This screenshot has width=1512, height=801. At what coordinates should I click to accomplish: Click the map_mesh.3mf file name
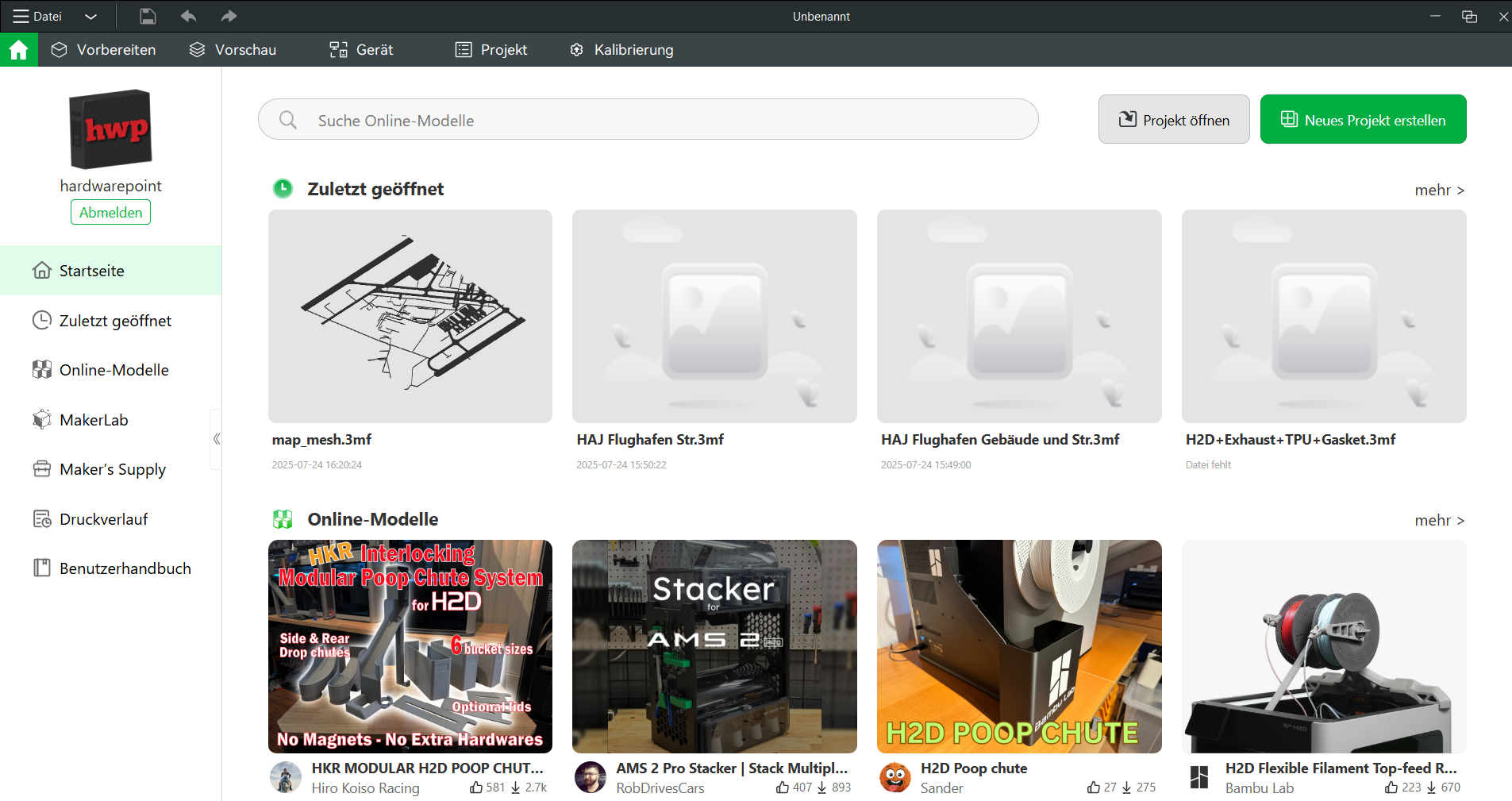pyautogui.click(x=321, y=440)
